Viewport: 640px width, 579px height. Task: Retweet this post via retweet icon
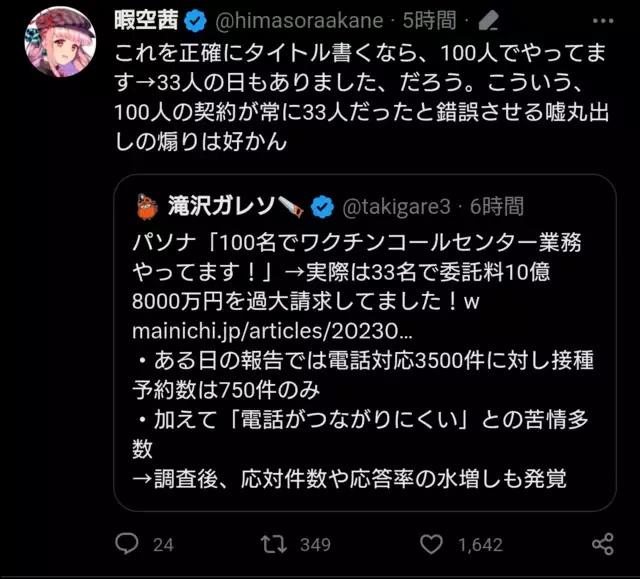point(274,544)
